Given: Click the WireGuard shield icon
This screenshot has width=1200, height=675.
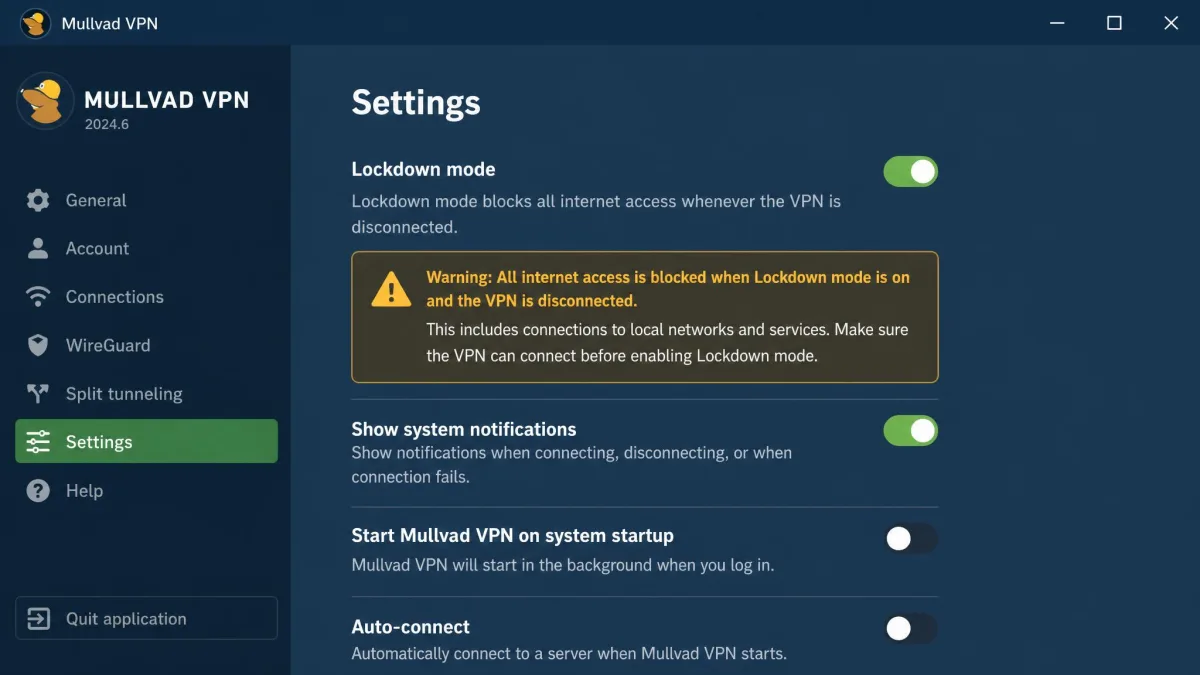Looking at the screenshot, I should pos(38,345).
